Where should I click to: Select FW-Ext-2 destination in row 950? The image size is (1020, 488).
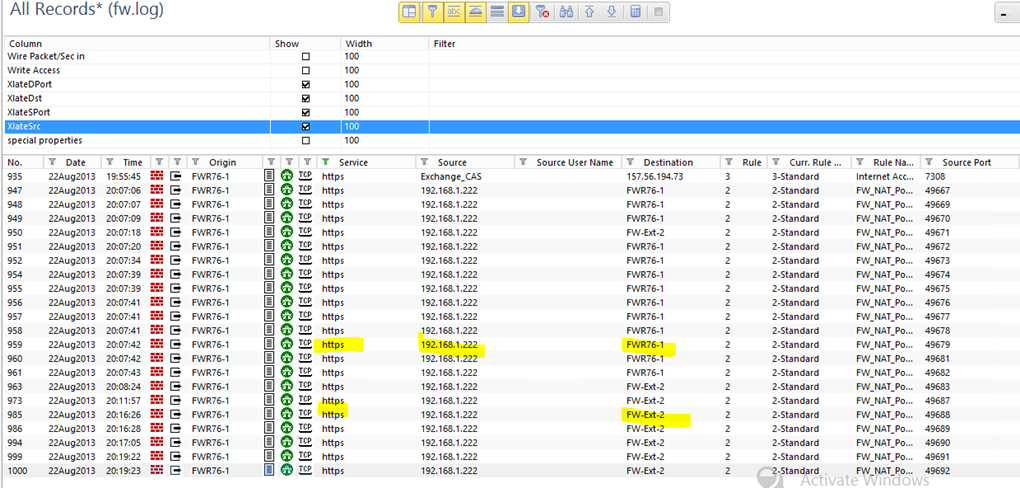coord(645,232)
